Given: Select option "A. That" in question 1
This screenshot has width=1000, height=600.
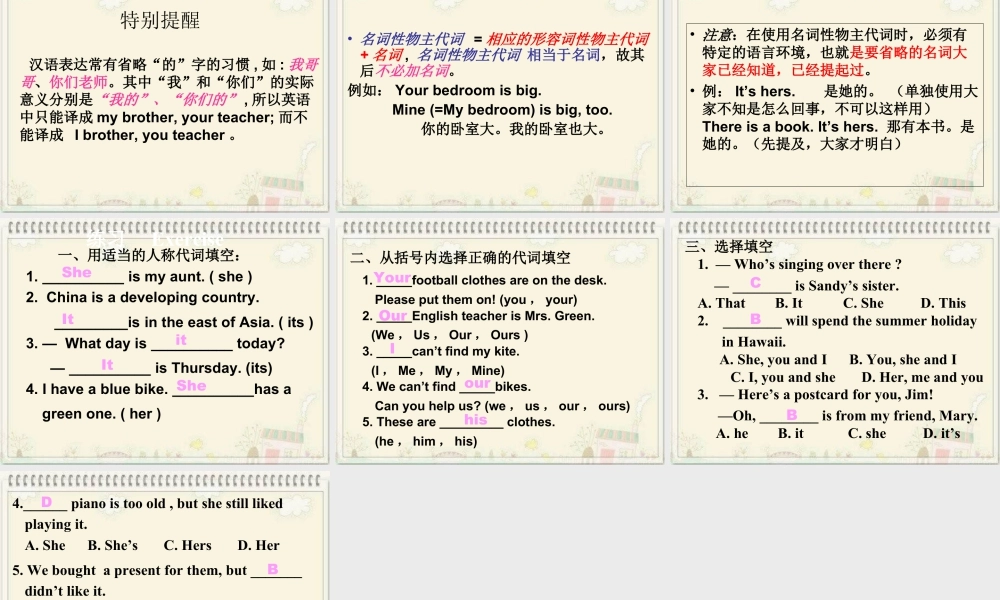Looking at the screenshot, I should pos(721,303).
